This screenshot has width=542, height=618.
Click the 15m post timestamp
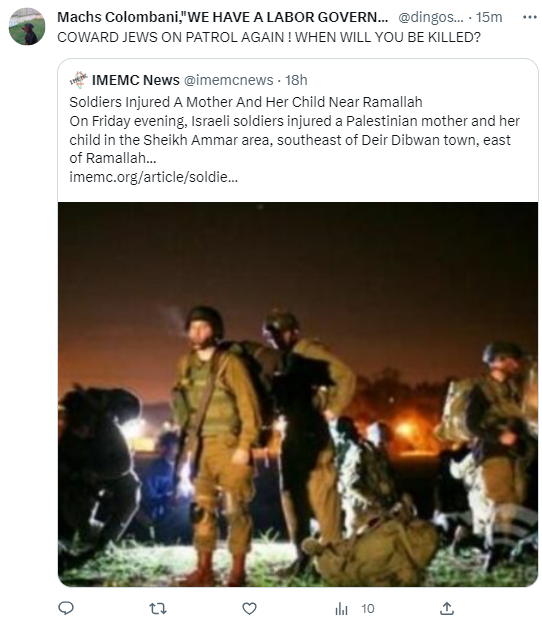(489, 17)
